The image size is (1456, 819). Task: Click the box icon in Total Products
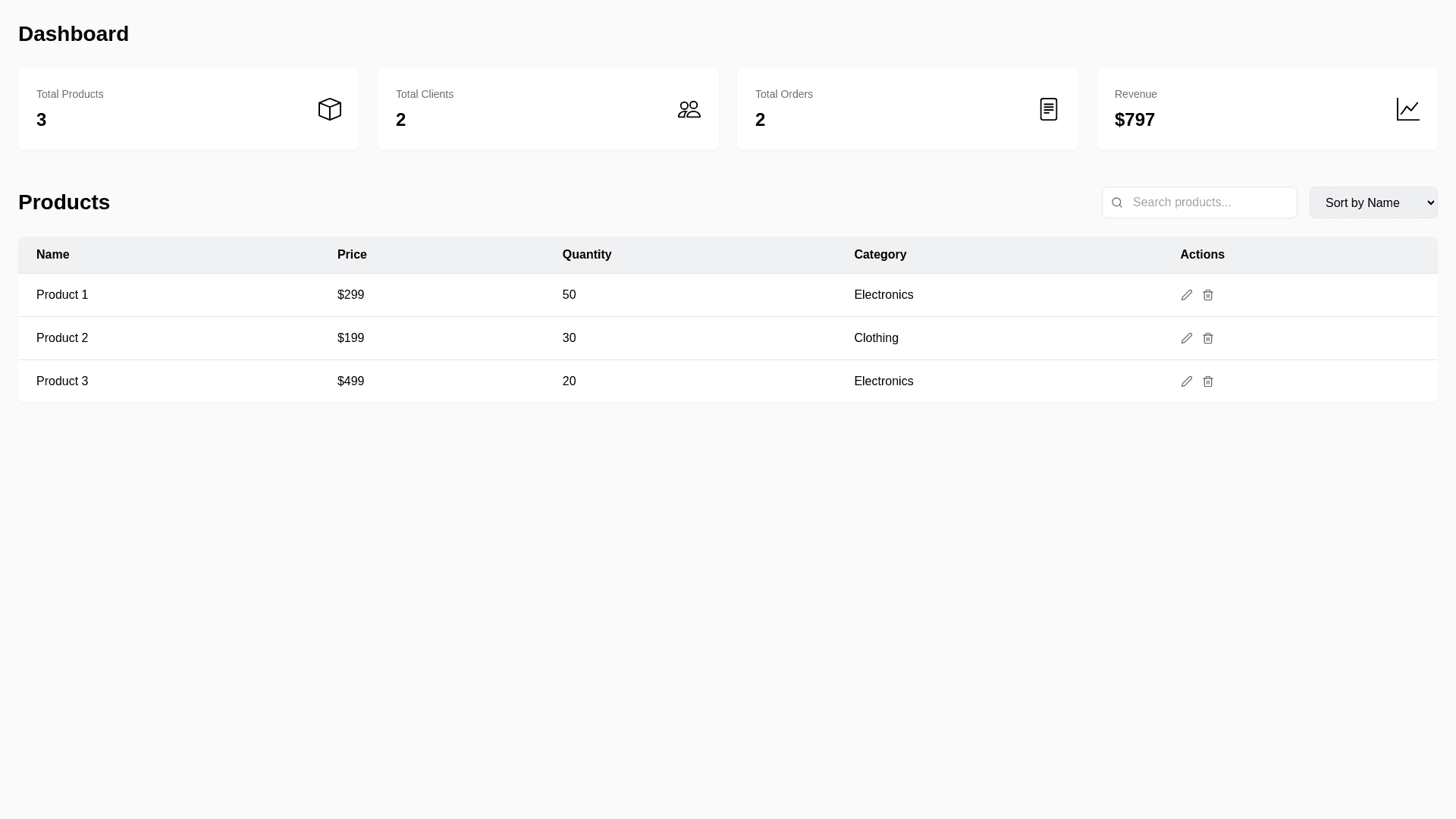330,109
